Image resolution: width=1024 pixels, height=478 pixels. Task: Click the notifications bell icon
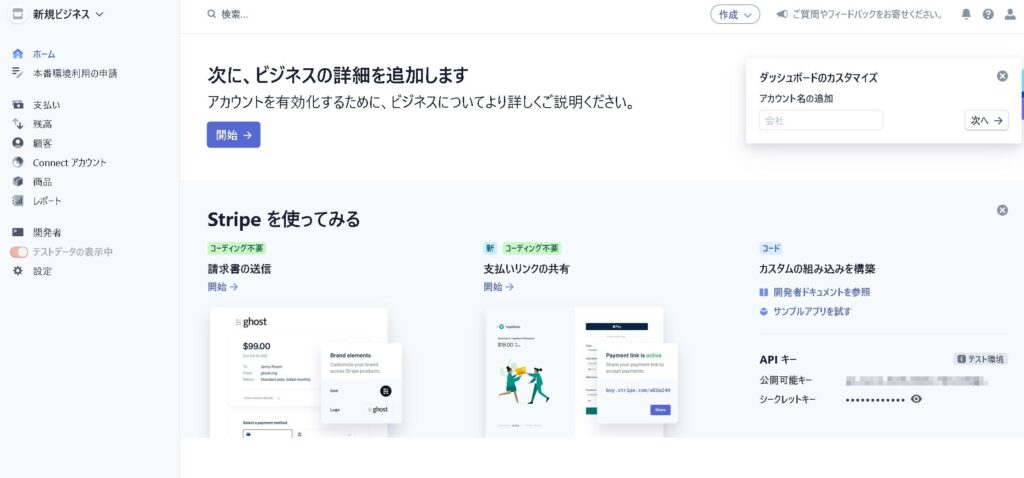pos(966,14)
